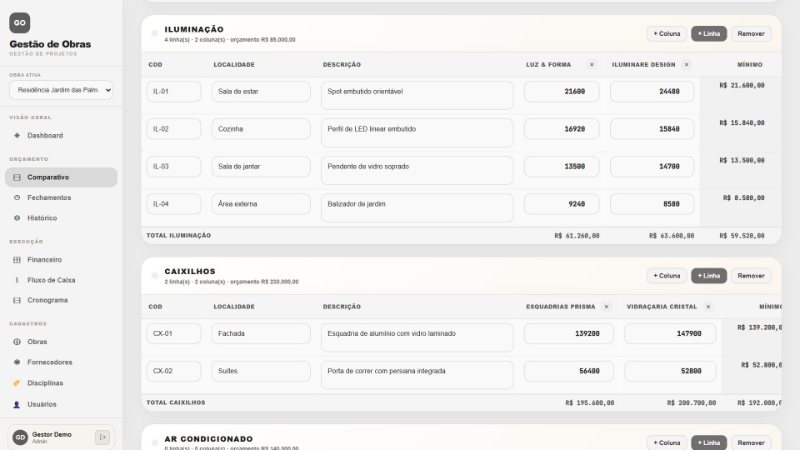Open the Financeiro section
Image resolution: width=800 pixels, height=450 pixels.
tap(61, 260)
